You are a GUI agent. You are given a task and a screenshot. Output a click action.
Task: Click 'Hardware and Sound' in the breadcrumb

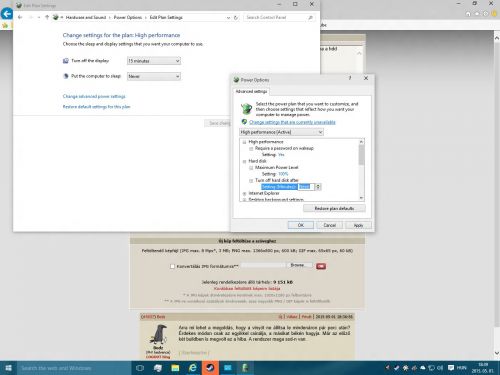[x=86, y=17]
